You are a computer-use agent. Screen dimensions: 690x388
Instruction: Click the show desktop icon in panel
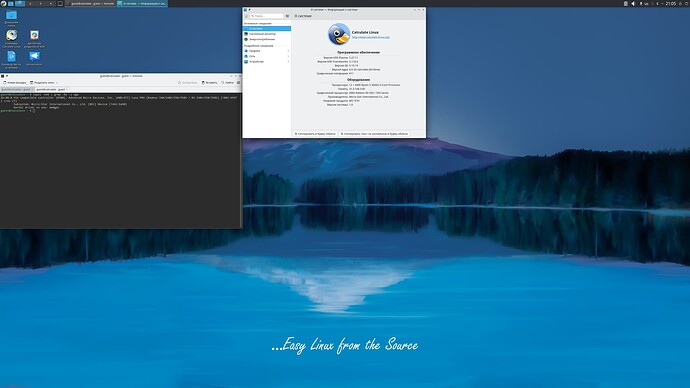tap(60, 4)
